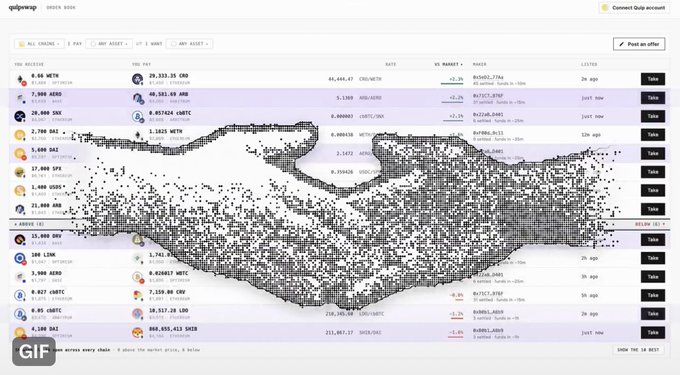The height and width of the screenshot is (375, 680).
Task: Open the ORDER BOOK nav item
Action: click(61, 7)
